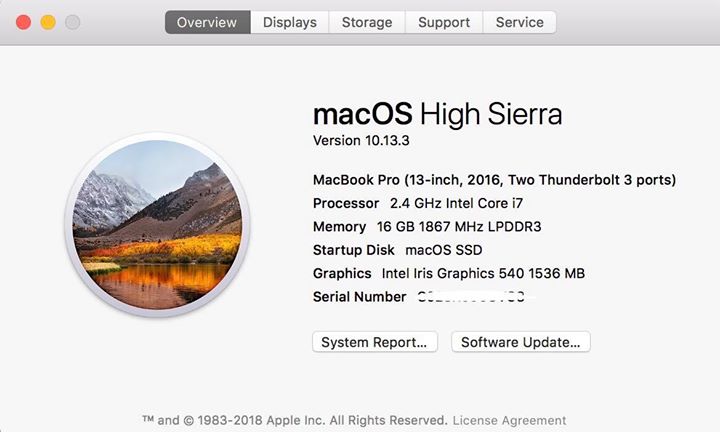Close the About This Mac window
Viewport: 720px width, 432px height.
pyautogui.click(x=23, y=22)
